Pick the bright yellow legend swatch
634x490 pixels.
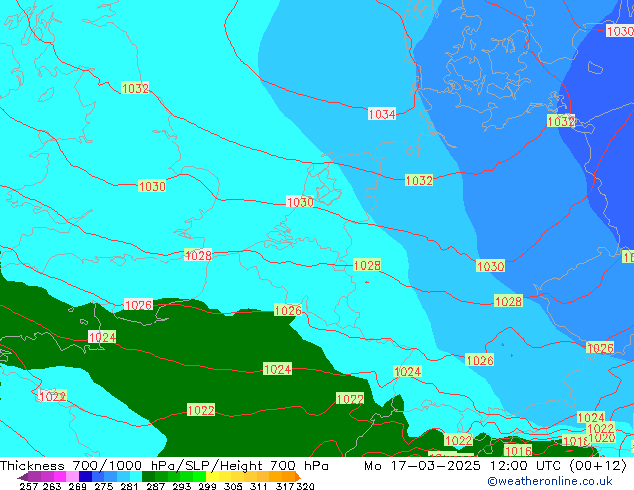pyautogui.click(x=212, y=476)
